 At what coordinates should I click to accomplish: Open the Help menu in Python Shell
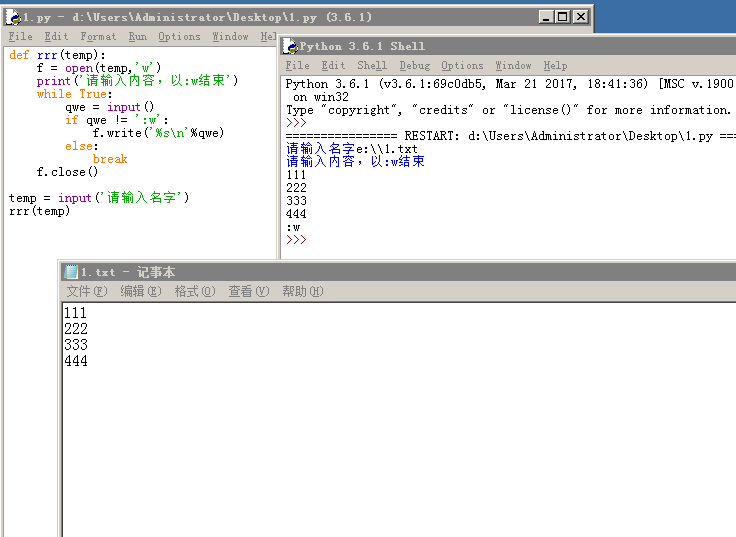point(555,66)
